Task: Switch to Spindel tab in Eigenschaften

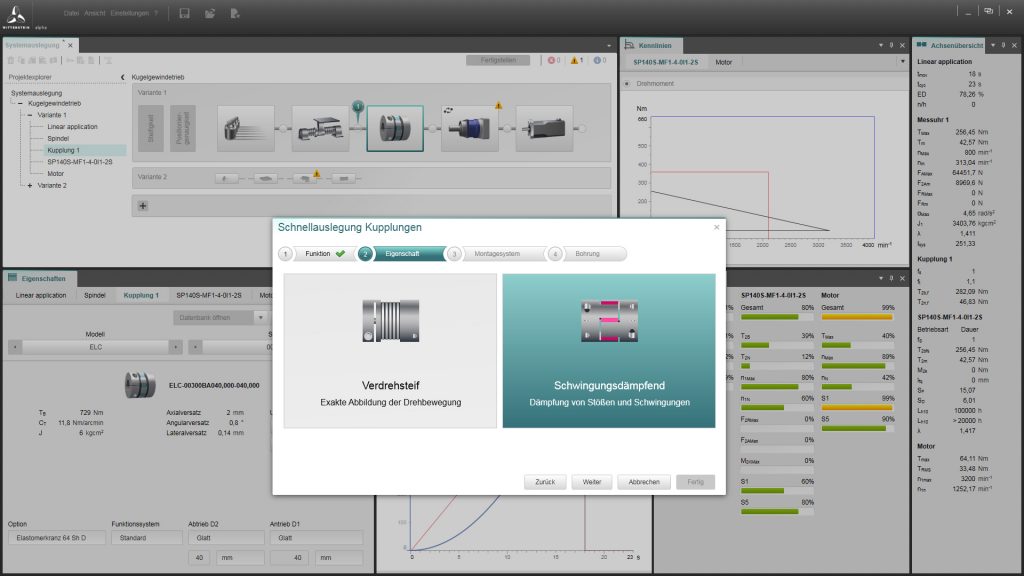Action: click(x=95, y=296)
